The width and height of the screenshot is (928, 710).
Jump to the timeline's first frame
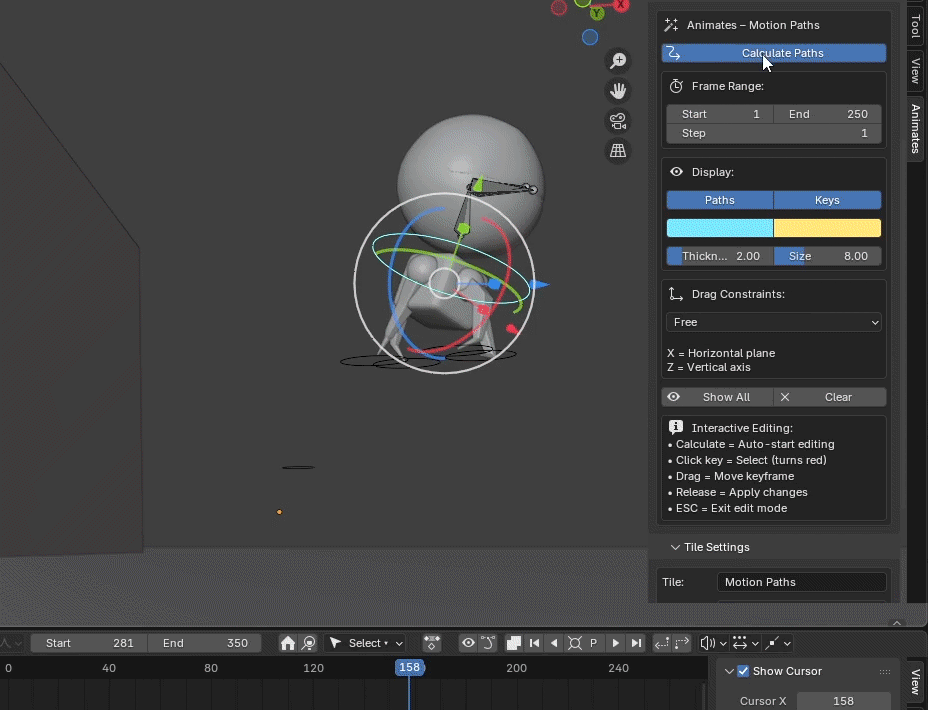point(535,643)
